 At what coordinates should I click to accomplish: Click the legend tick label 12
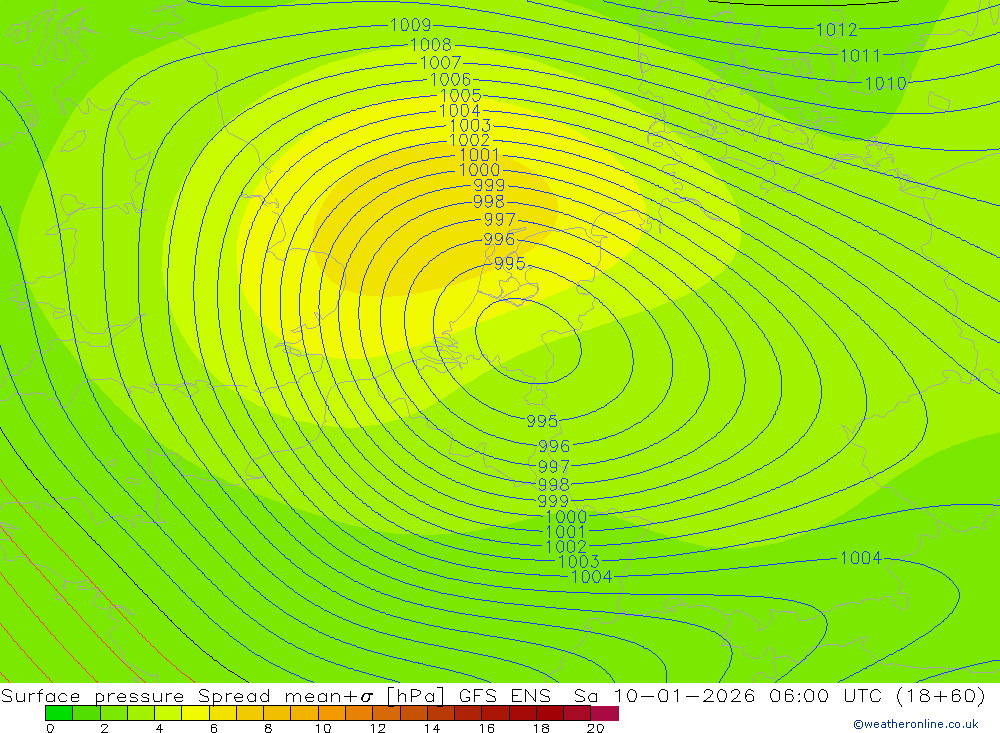(378, 728)
